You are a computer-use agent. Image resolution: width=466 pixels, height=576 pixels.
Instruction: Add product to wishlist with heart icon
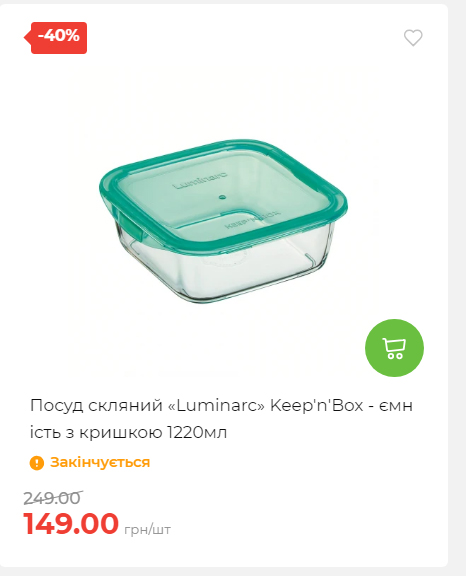click(x=413, y=37)
